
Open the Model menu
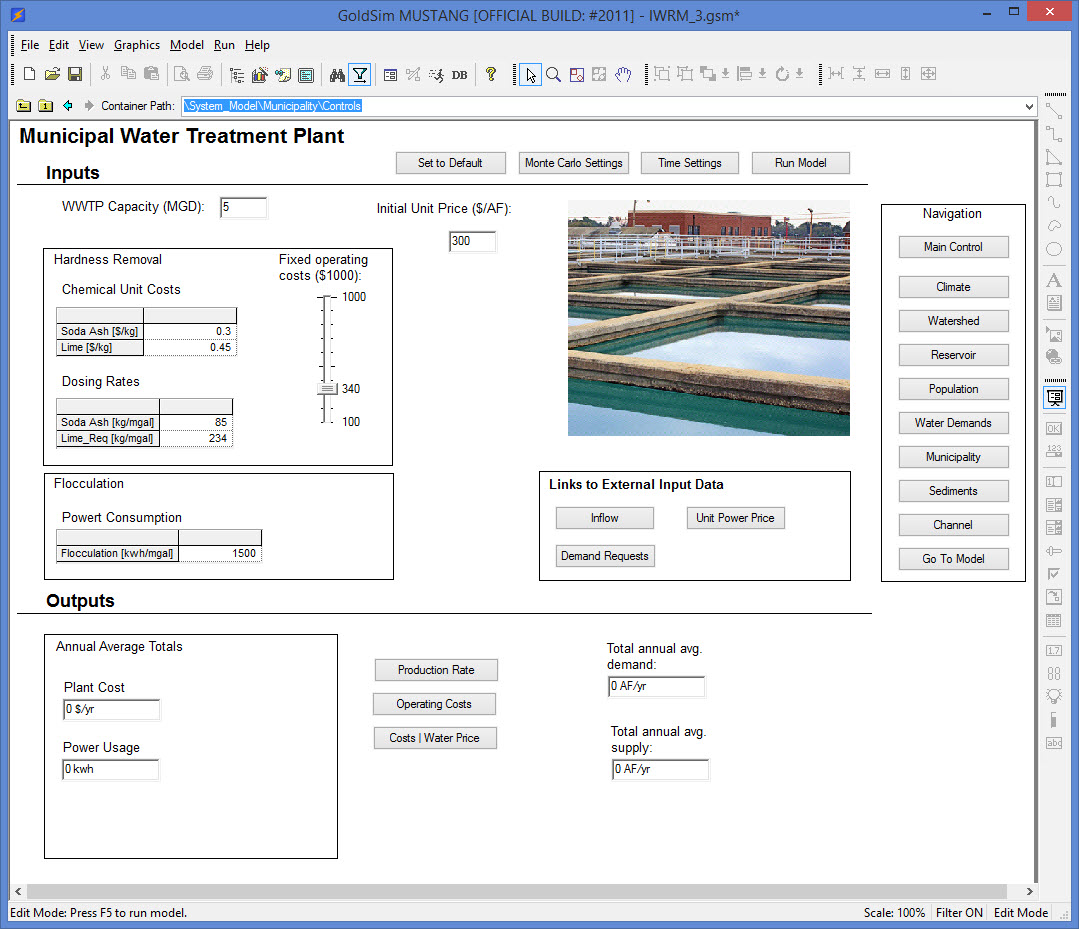(186, 45)
